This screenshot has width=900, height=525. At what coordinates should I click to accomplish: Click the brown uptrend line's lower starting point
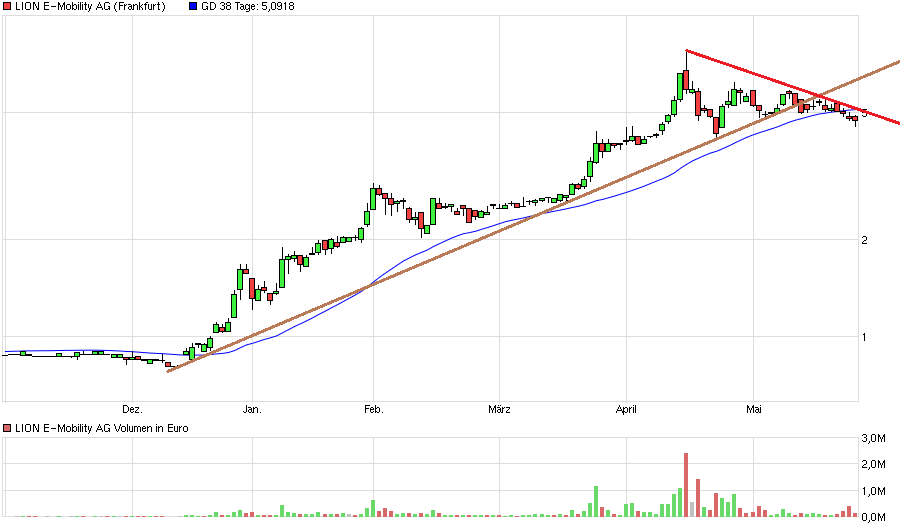coord(168,371)
